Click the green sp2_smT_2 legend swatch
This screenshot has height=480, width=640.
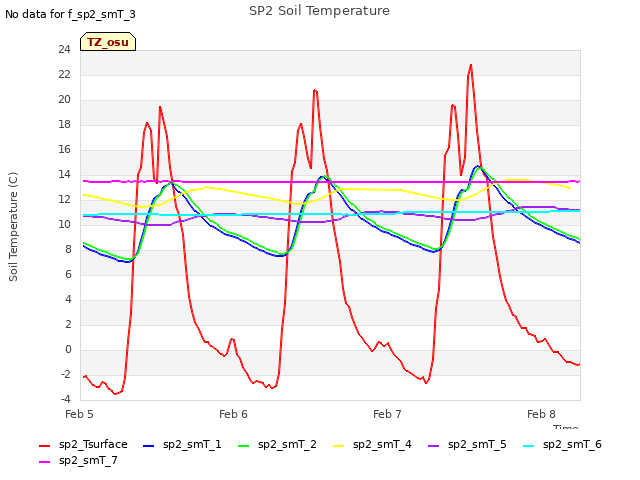(x=244, y=446)
